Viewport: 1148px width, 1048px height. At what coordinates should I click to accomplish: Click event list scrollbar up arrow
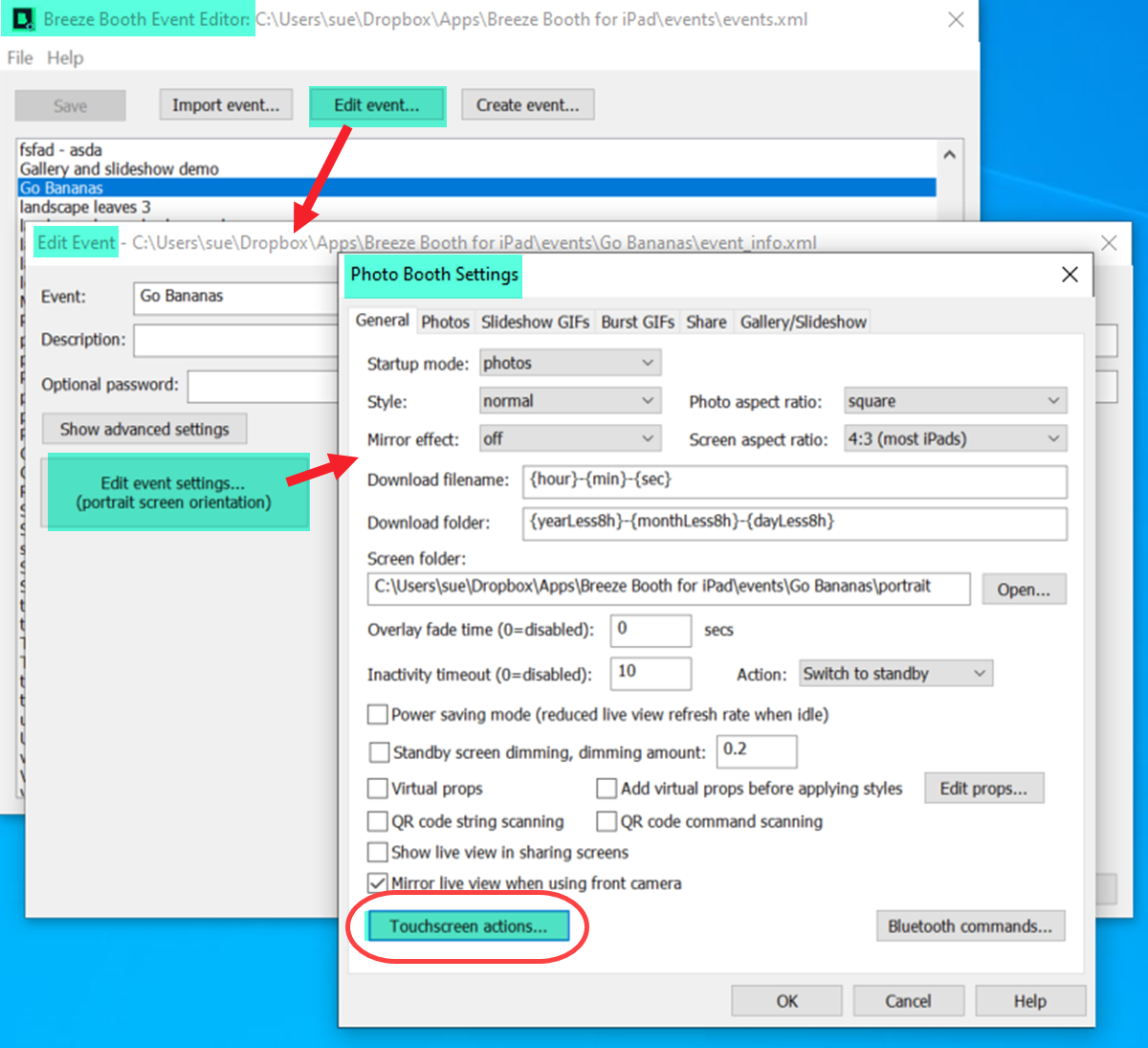[x=949, y=154]
